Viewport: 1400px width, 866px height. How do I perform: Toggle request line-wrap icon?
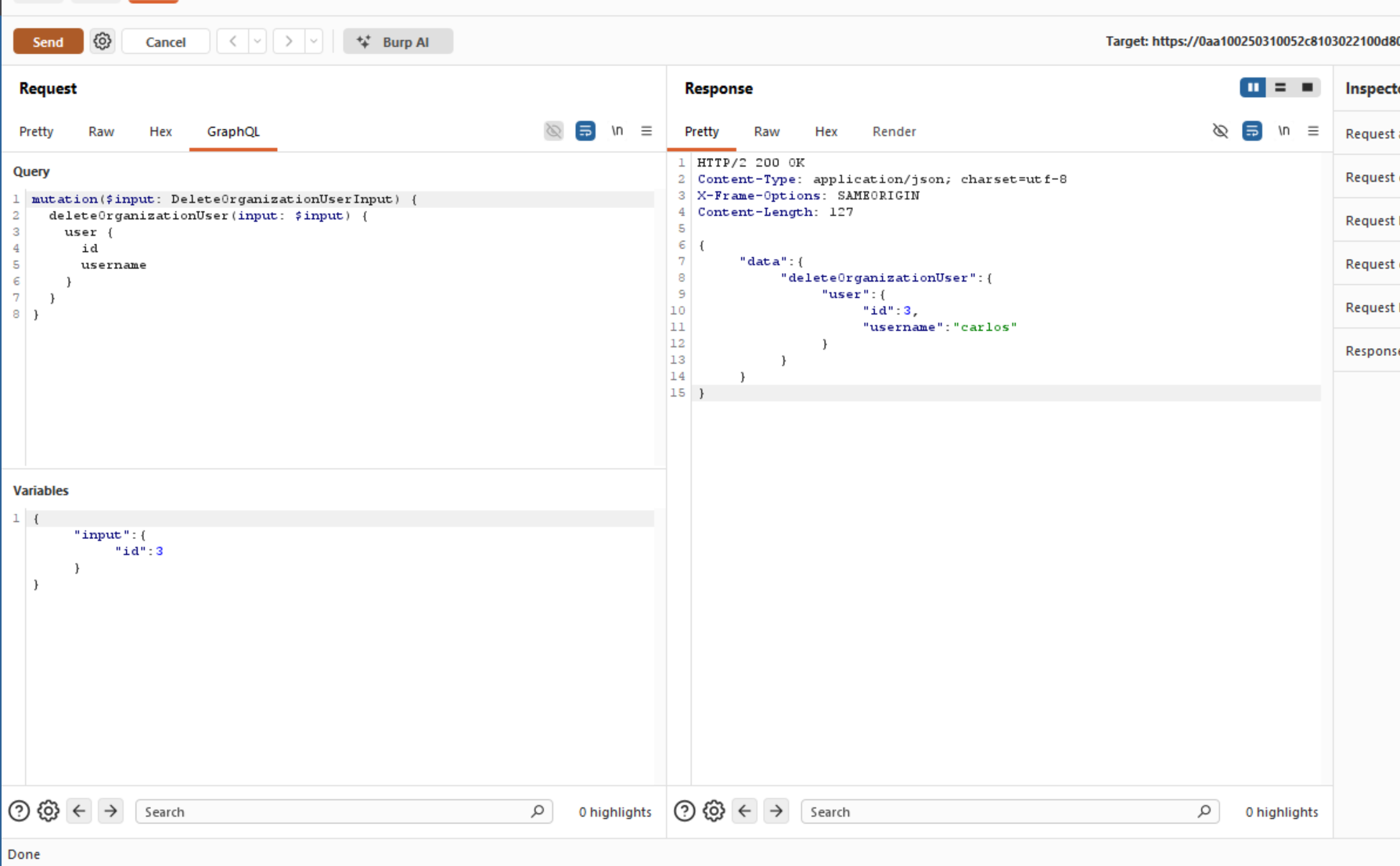point(585,131)
